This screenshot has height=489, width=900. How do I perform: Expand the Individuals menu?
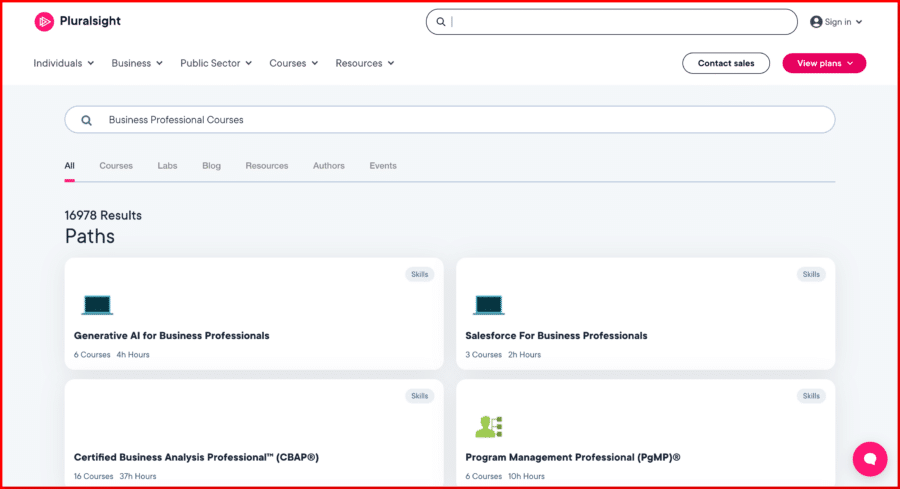point(63,63)
